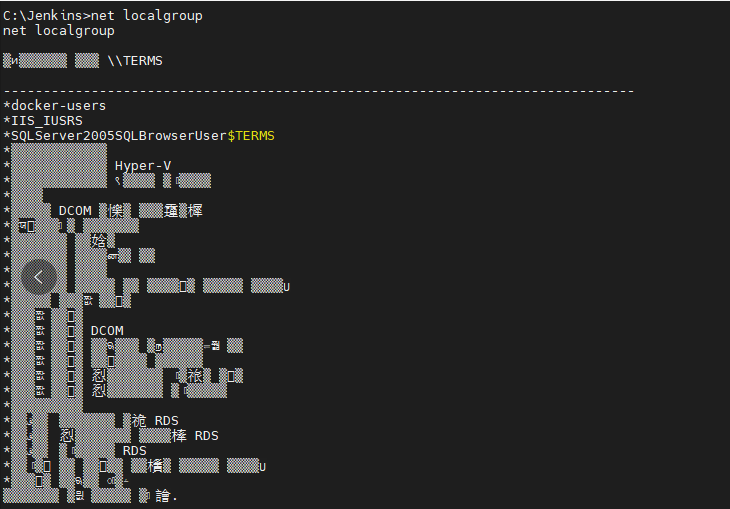Viewport: 730px width, 509px height.
Task: Click the asterisk before IIS_IUSRS
Action: coord(7,121)
